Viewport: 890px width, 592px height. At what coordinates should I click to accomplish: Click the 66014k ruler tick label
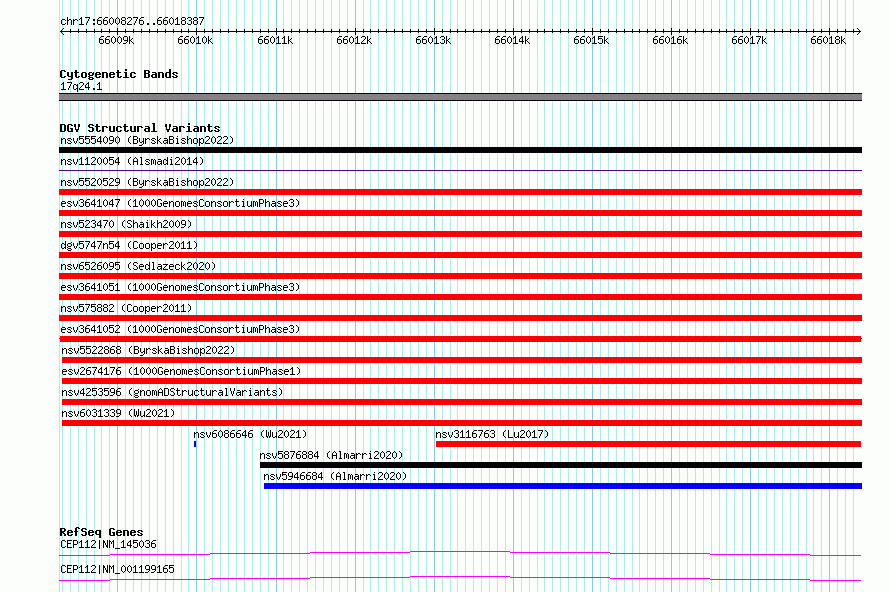click(x=512, y=40)
